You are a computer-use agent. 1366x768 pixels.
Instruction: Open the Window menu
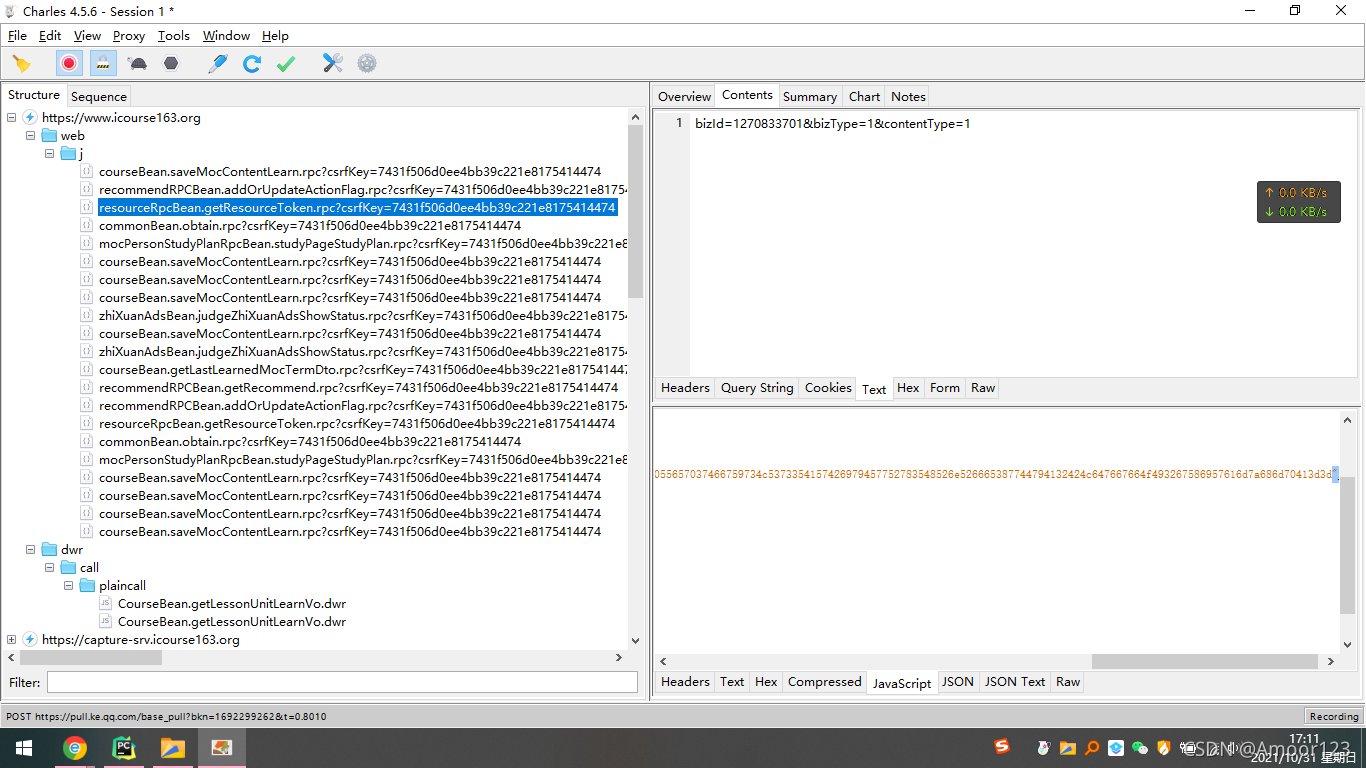(226, 36)
